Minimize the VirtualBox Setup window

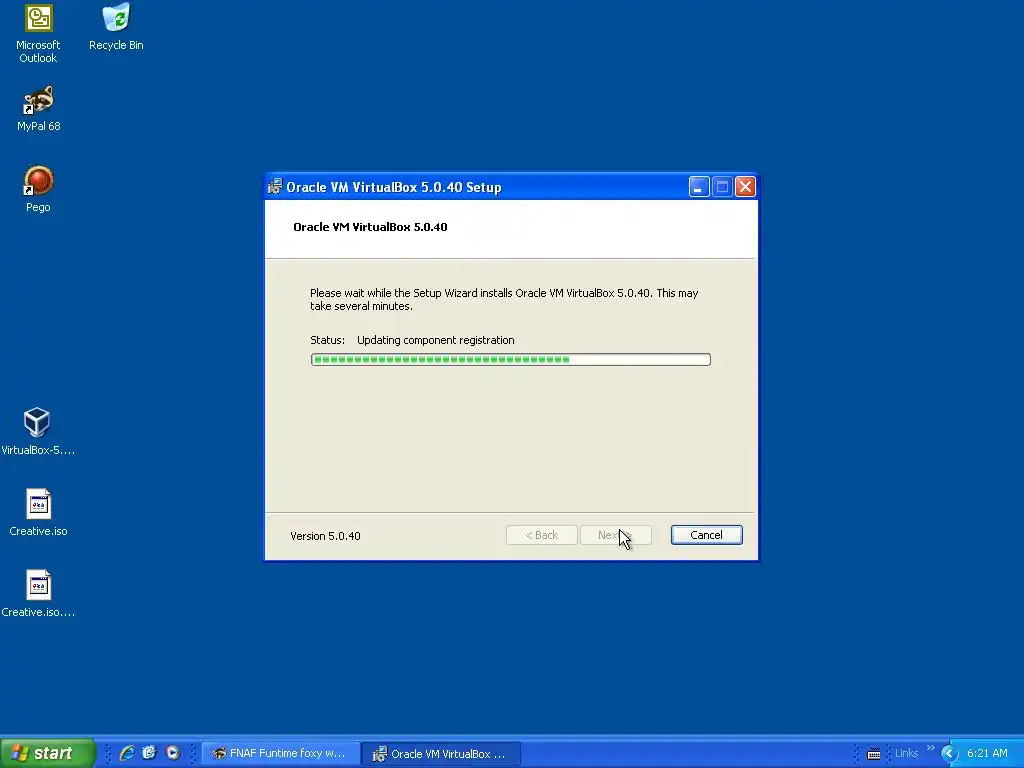(x=699, y=187)
